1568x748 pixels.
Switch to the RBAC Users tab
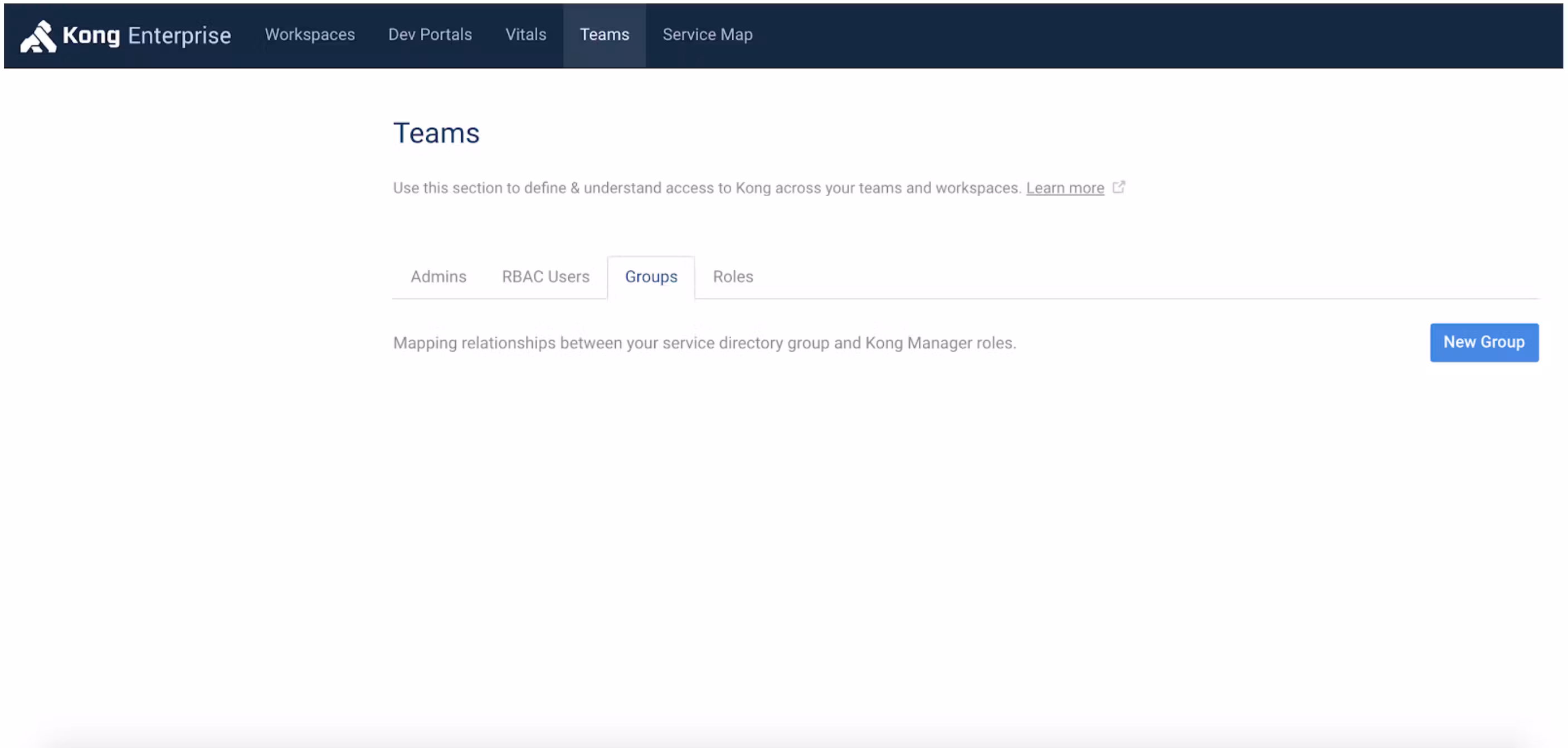coord(546,276)
